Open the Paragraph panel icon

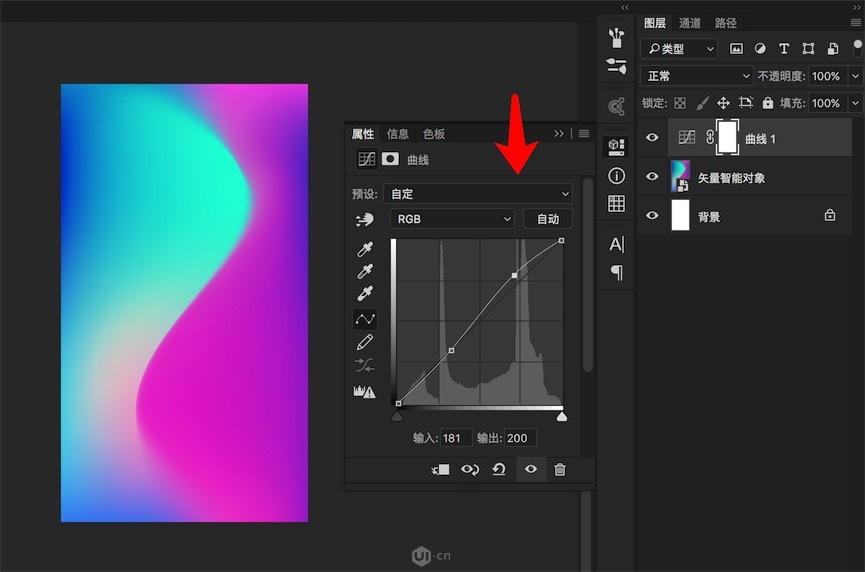[x=617, y=272]
